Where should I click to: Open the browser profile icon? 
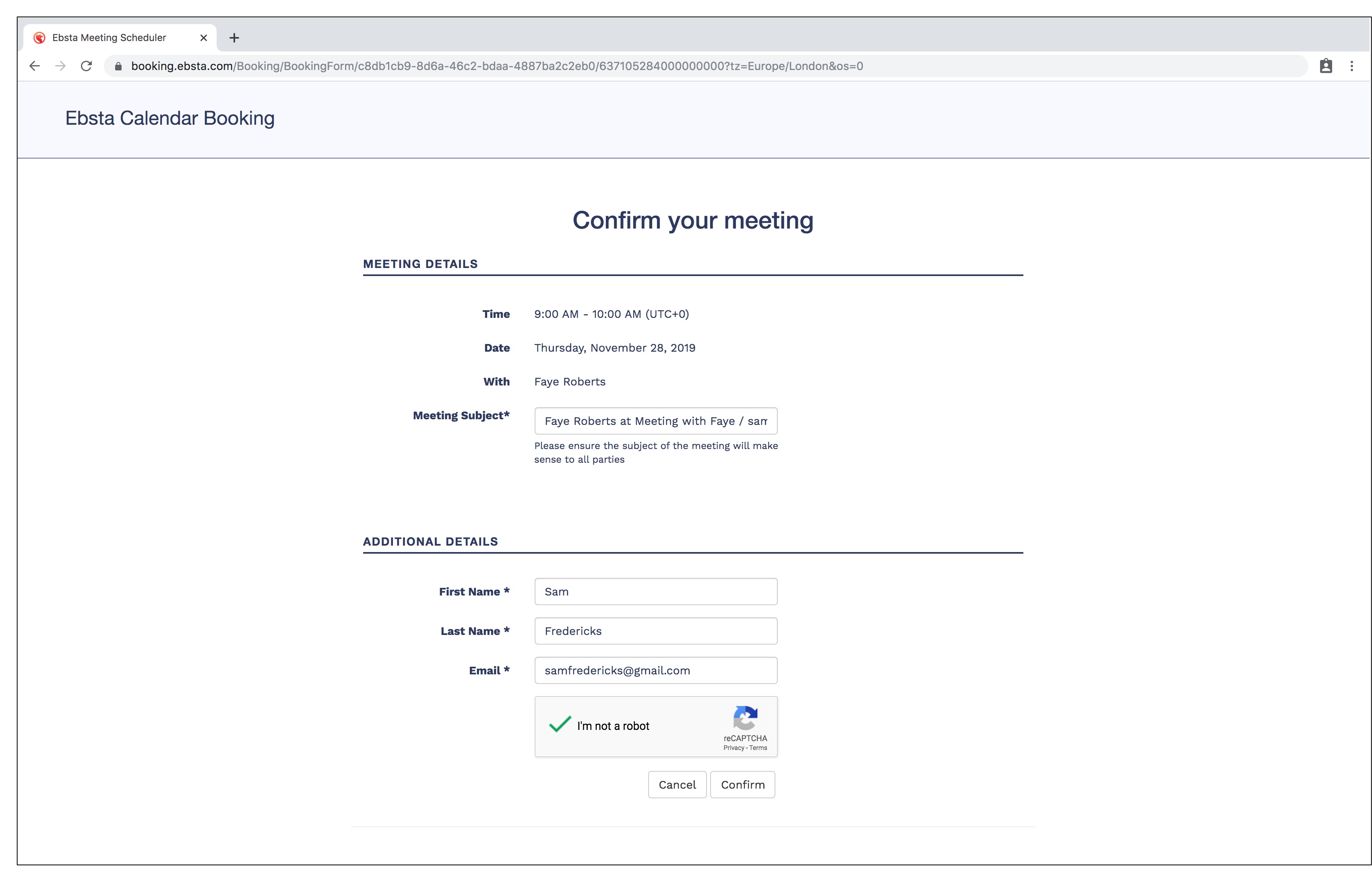pyautogui.click(x=1326, y=66)
